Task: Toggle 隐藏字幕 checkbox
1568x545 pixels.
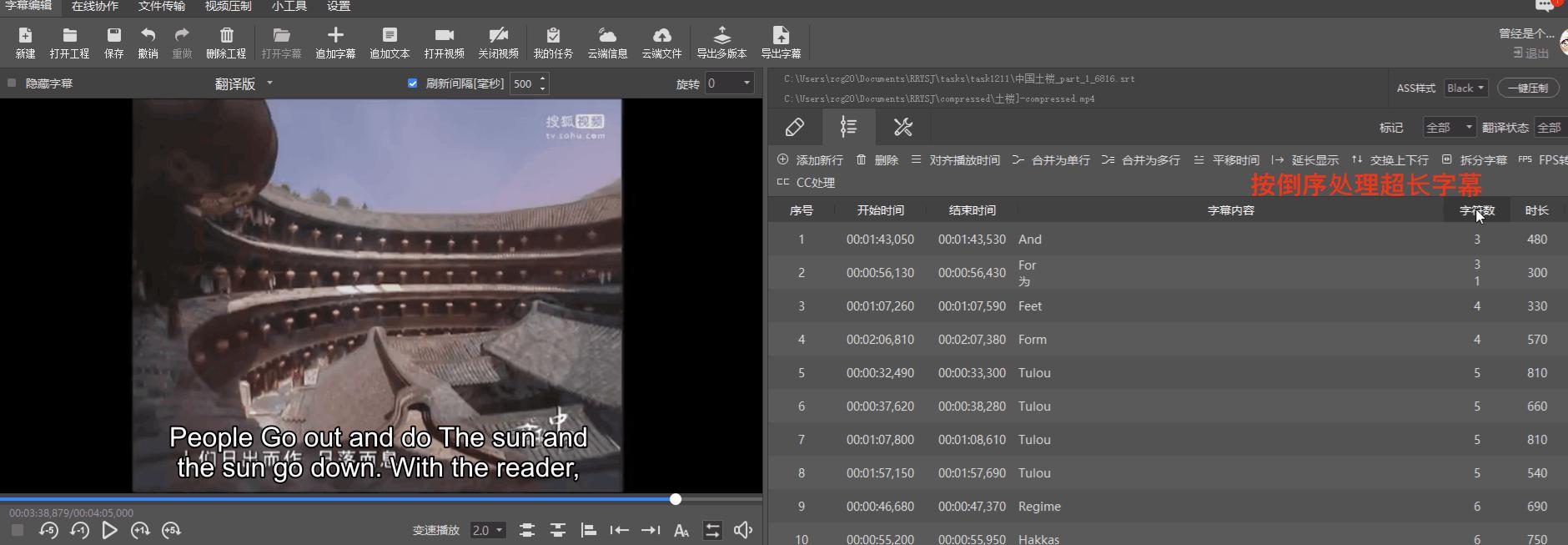Action: [x=12, y=83]
